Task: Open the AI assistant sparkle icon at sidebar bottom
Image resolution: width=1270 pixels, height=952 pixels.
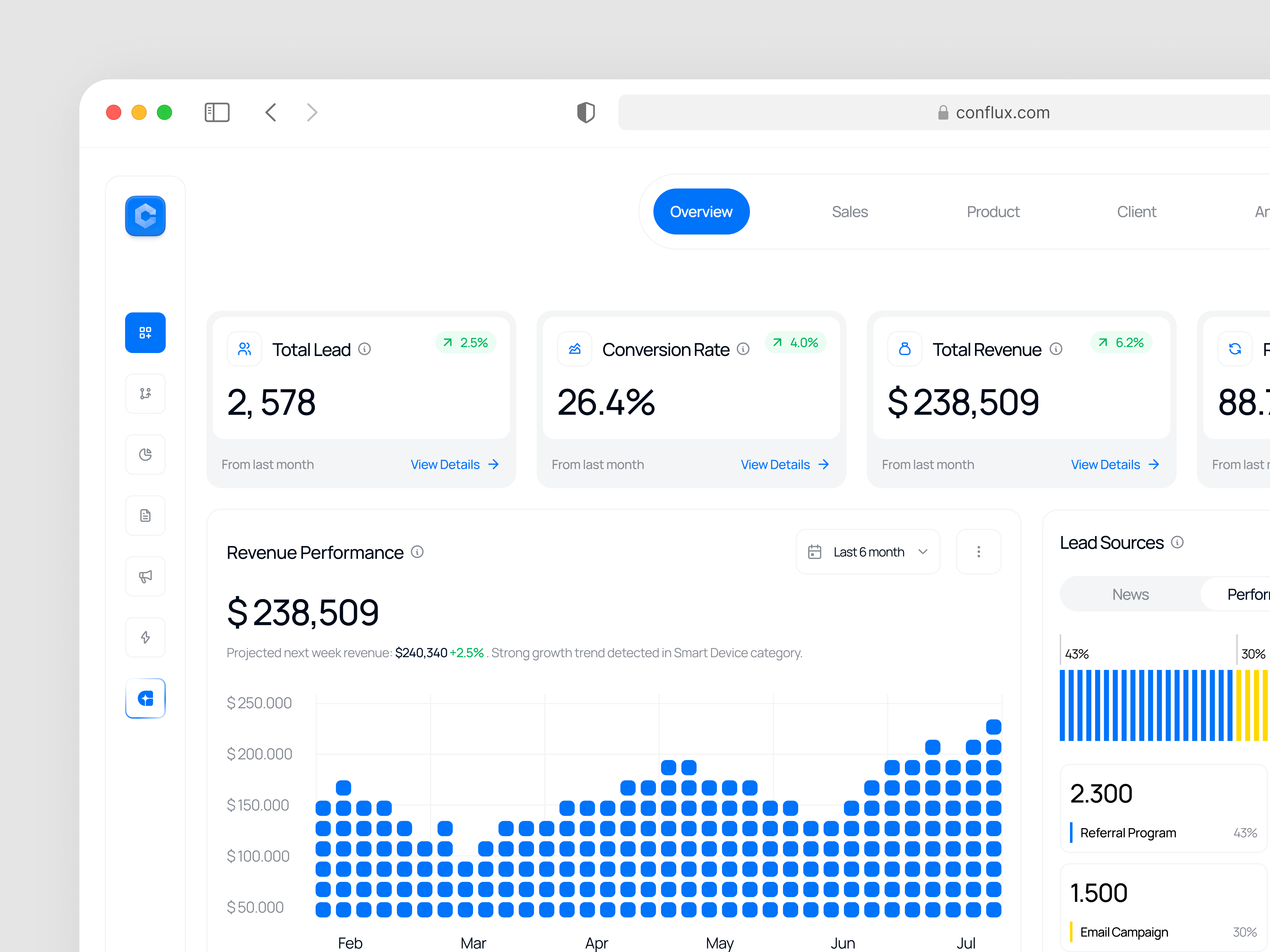Action: point(145,698)
